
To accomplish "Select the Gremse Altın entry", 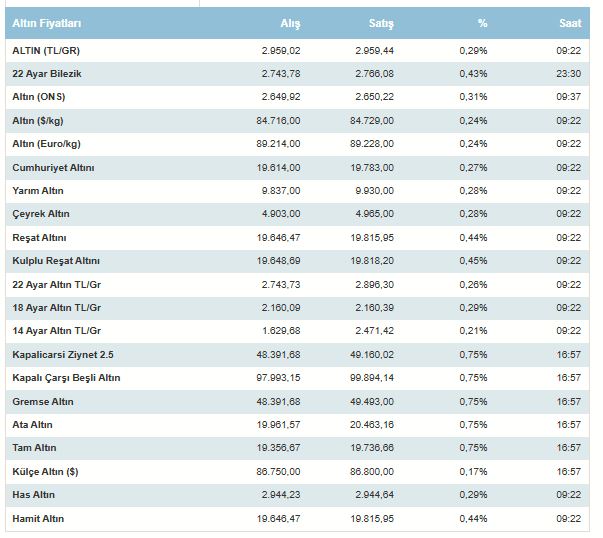I will 297,401.
